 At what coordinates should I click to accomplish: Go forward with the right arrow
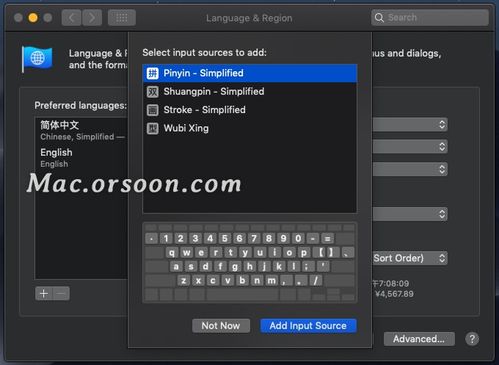click(x=92, y=18)
